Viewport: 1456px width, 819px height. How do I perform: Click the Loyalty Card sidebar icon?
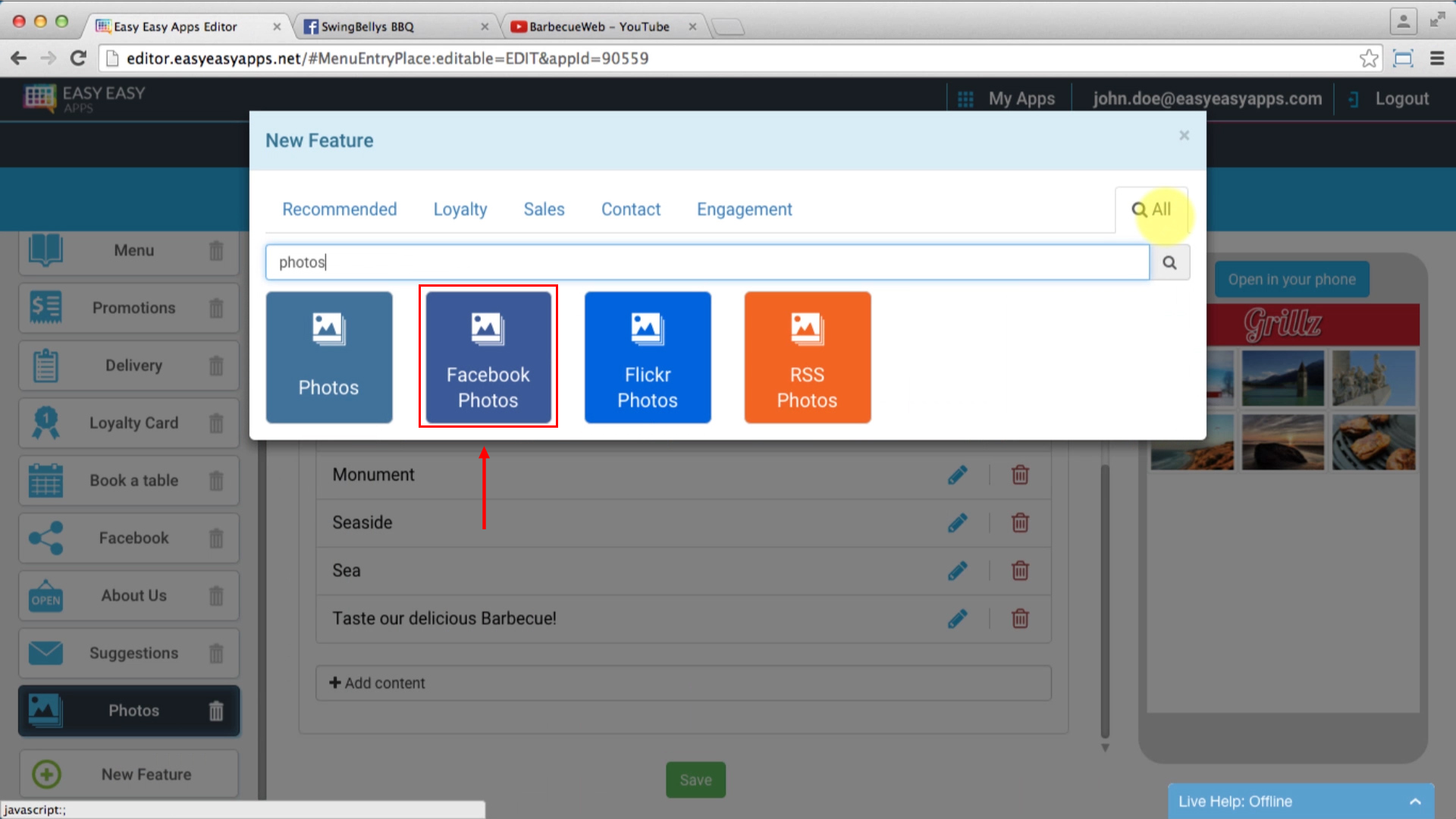(46, 422)
